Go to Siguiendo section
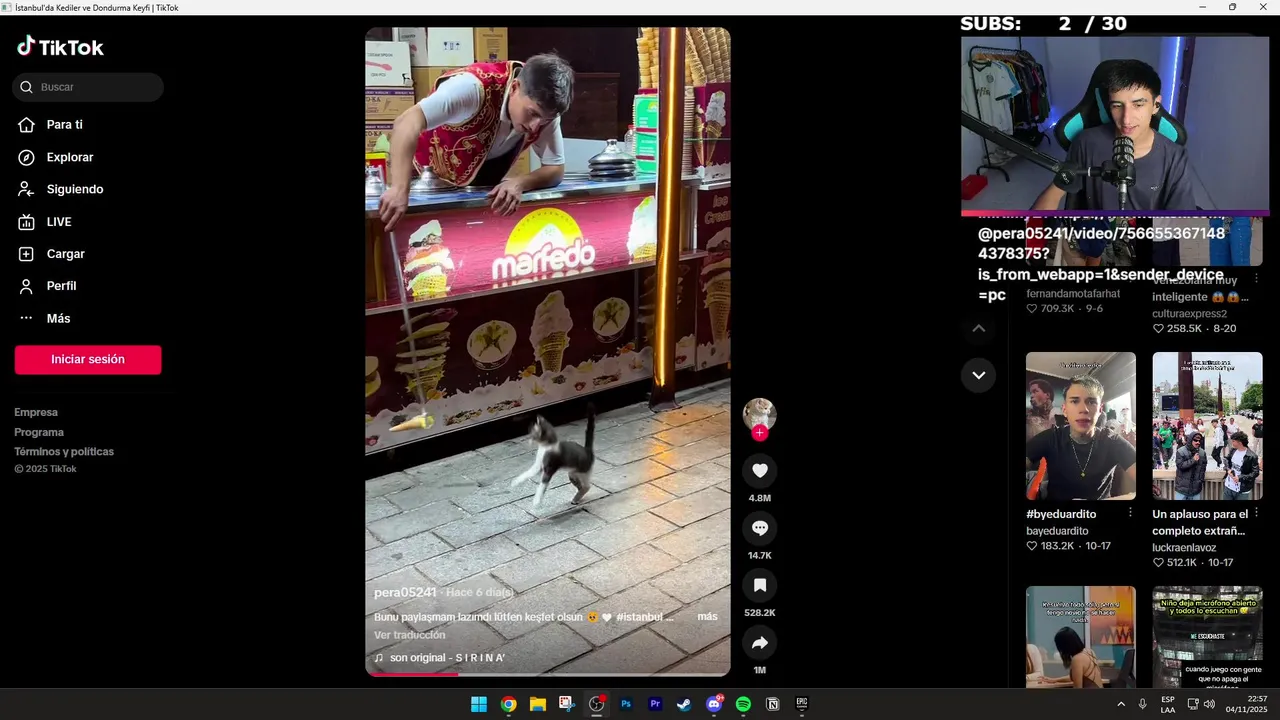This screenshot has width=1280, height=720. (x=74, y=189)
